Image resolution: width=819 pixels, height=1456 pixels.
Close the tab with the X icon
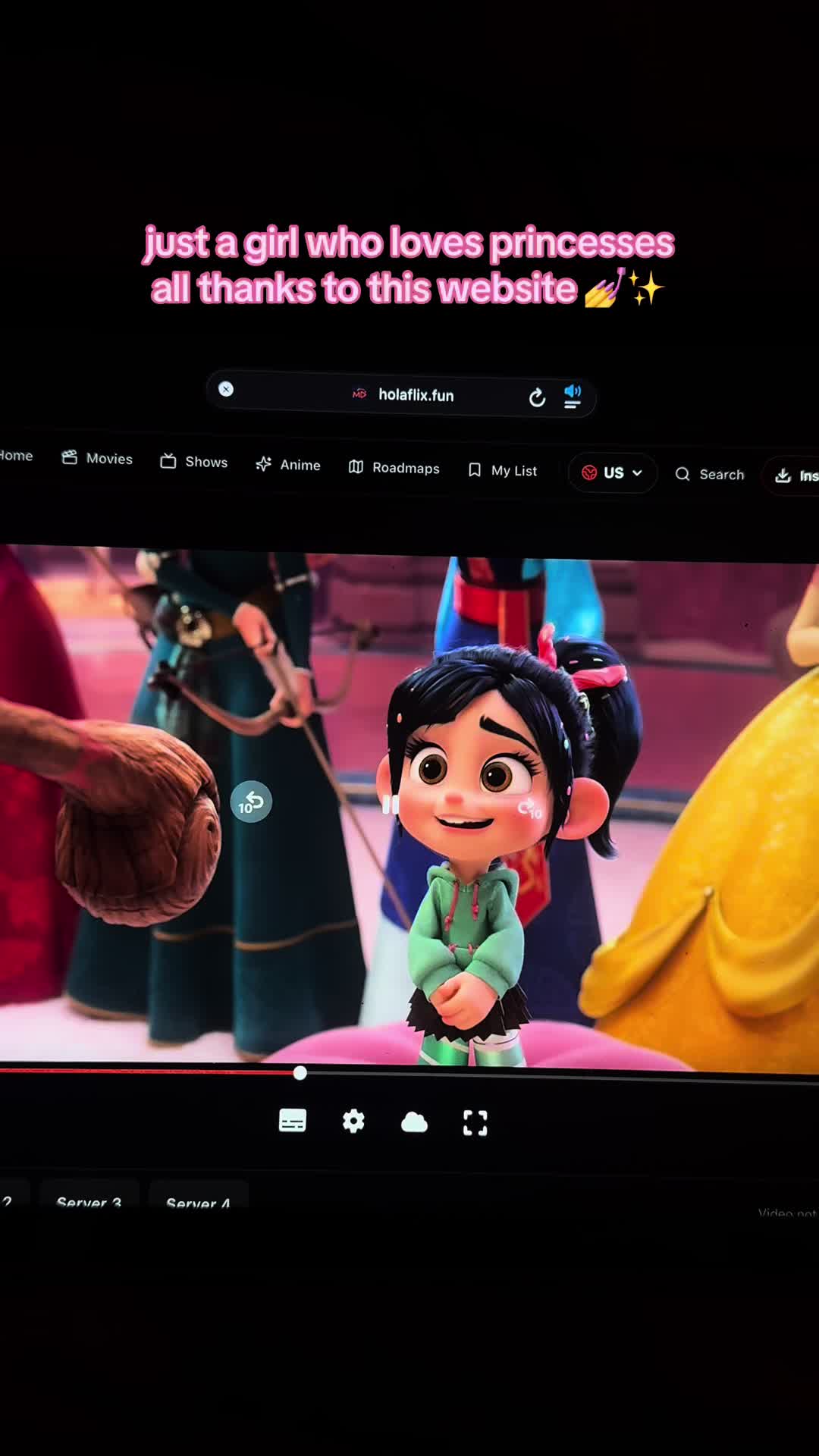(x=226, y=389)
